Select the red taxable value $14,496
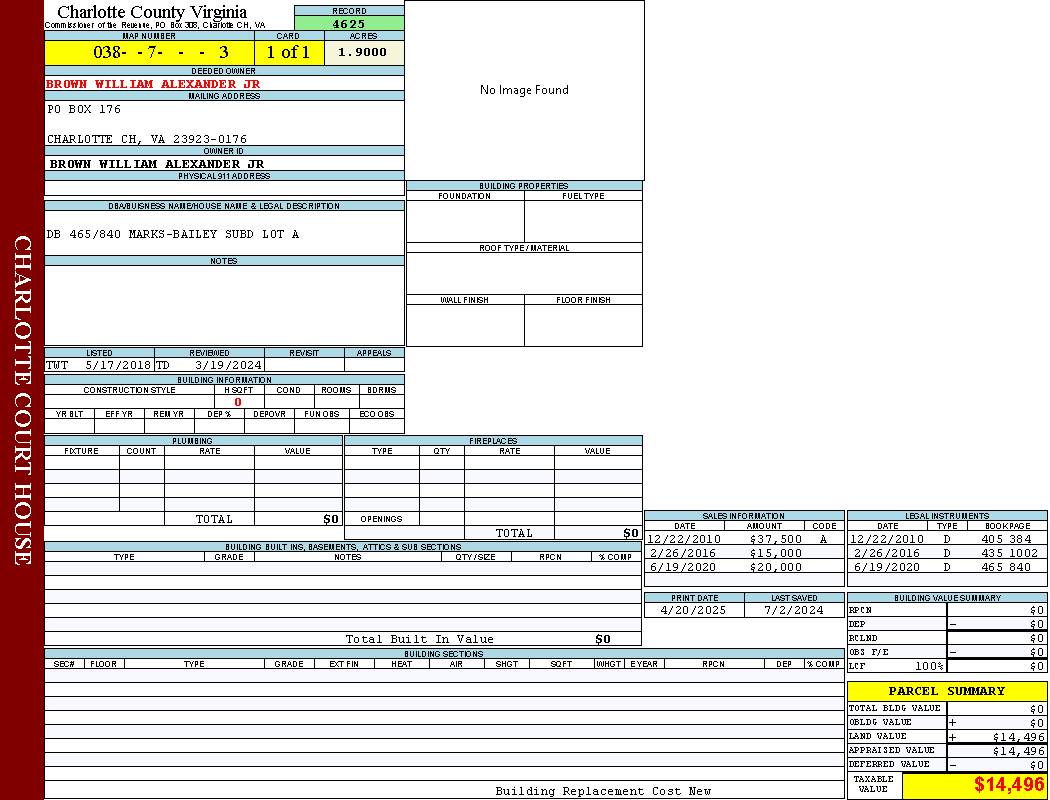Viewport: 1050px width, 800px height. [x=1008, y=785]
